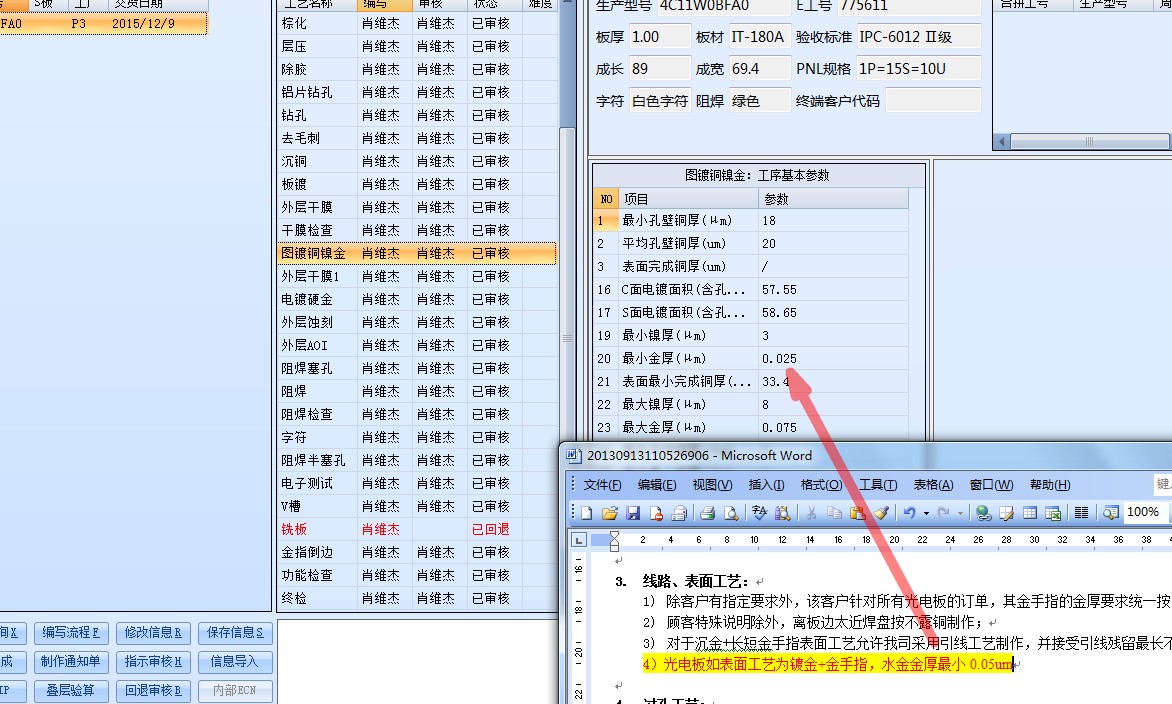This screenshot has height=704, width=1172.
Task: Click the 最大金厚 parameter value 0.075
Action: (x=780, y=427)
